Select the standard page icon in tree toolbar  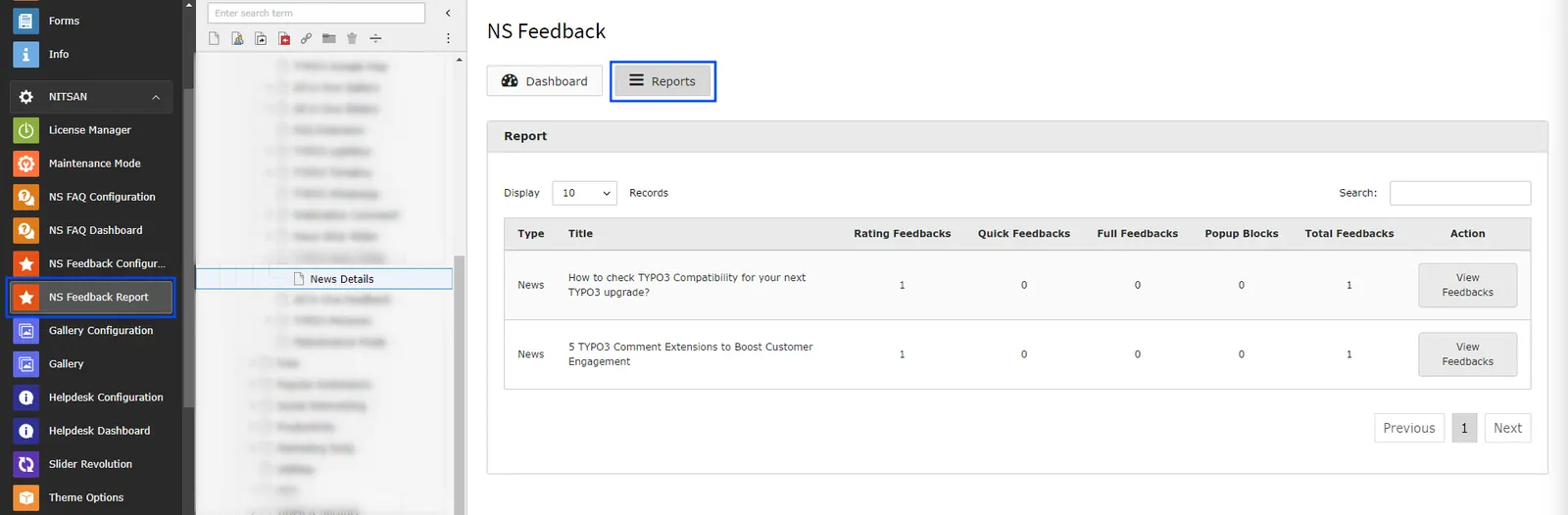click(x=214, y=38)
